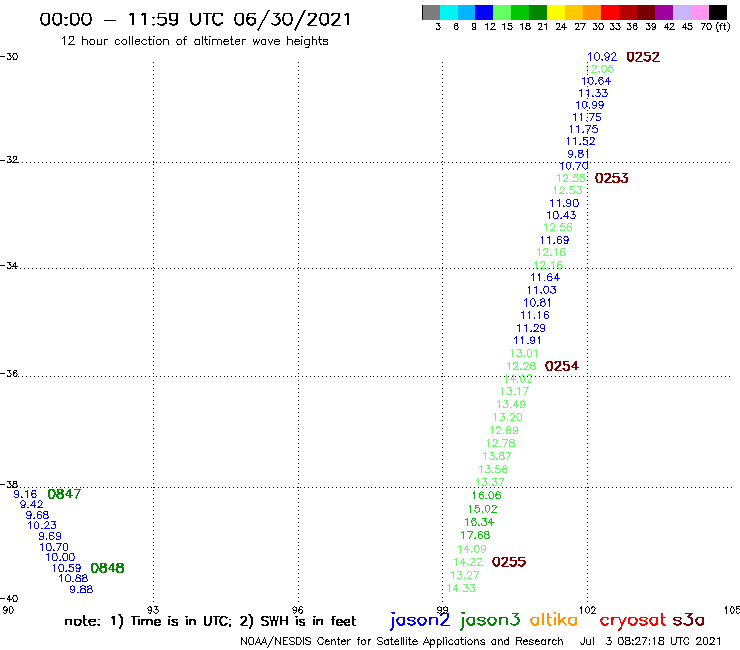Viewport: 740px width, 650px height.
Task: Click the 16.06 wave height value
Action: click(x=487, y=496)
